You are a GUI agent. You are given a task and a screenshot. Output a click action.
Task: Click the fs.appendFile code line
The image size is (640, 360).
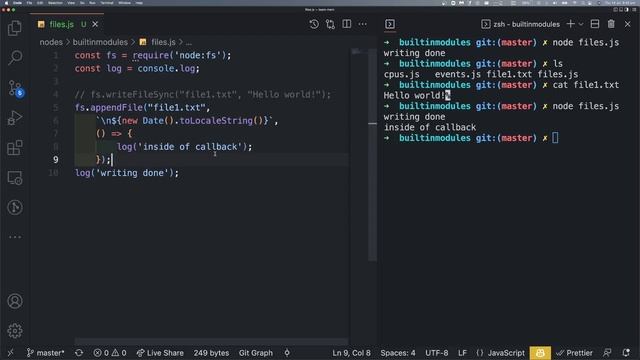pyautogui.click(x=142, y=107)
